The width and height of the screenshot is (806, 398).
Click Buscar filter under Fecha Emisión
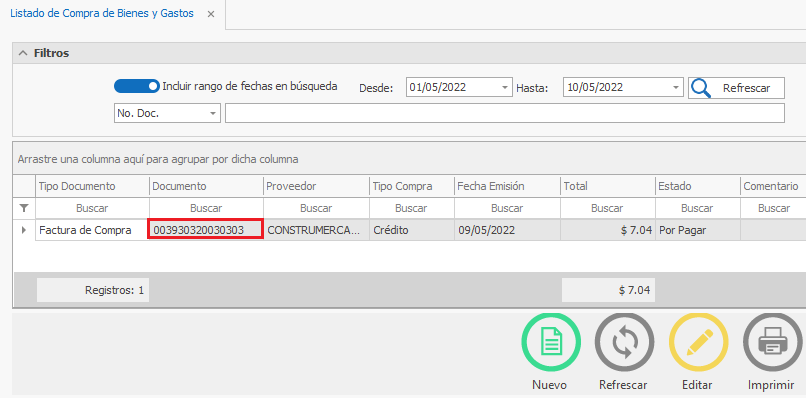click(507, 208)
